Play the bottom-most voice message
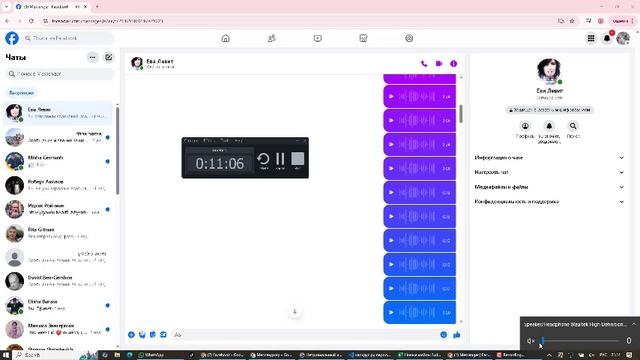Image resolution: width=640 pixels, height=360 pixels. pyautogui.click(x=391, y=313)
